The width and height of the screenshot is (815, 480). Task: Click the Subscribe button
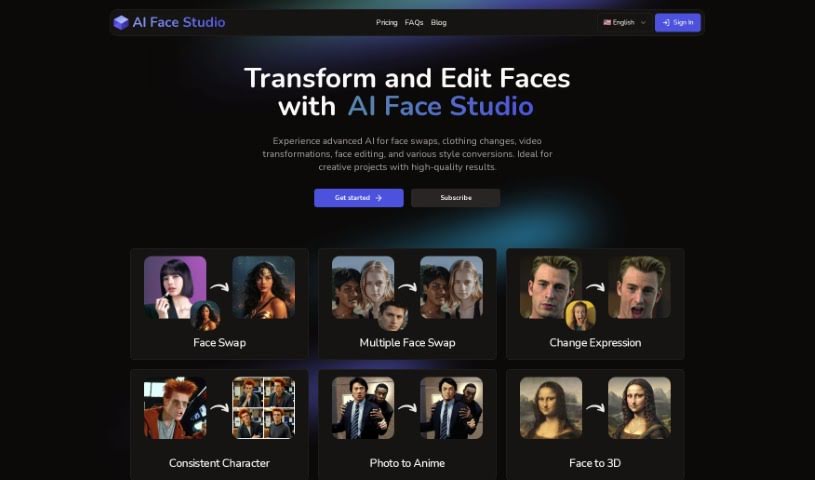point(456,198)
